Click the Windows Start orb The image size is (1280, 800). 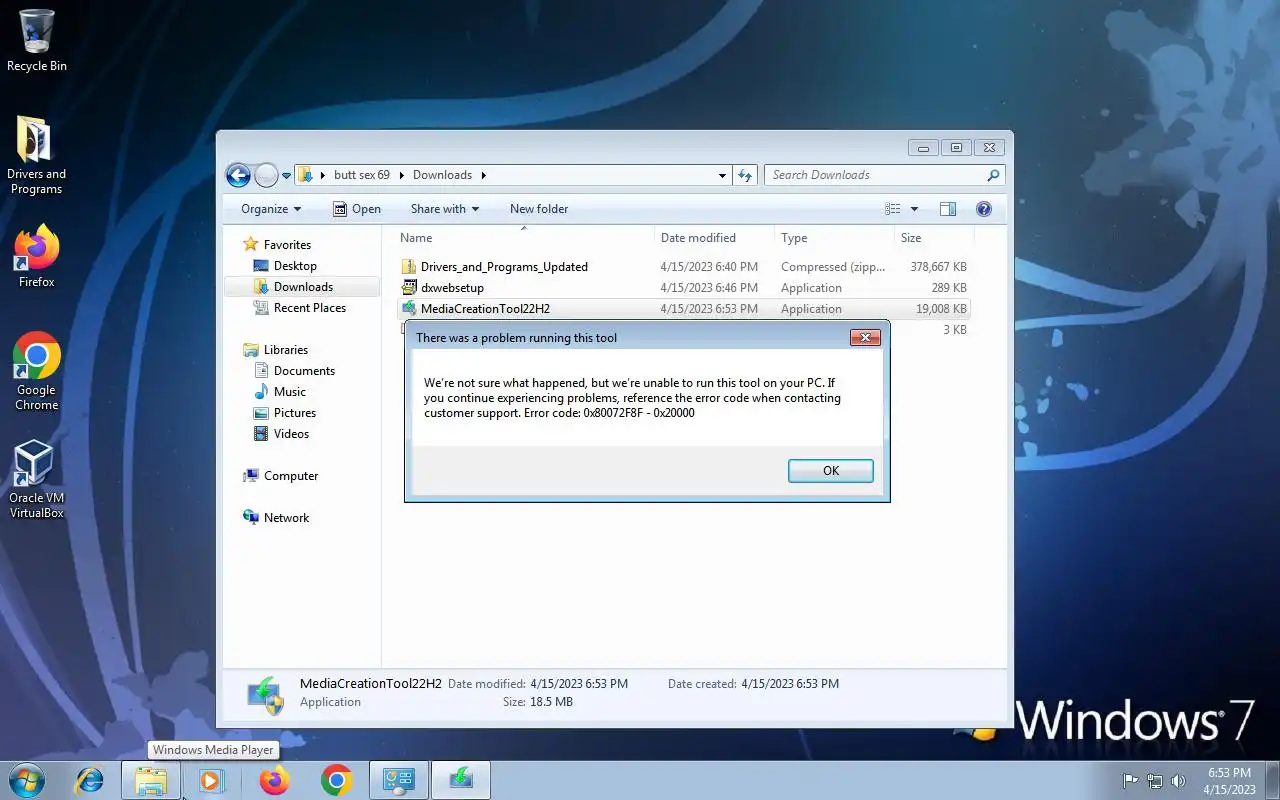click(x=27, y=779)
